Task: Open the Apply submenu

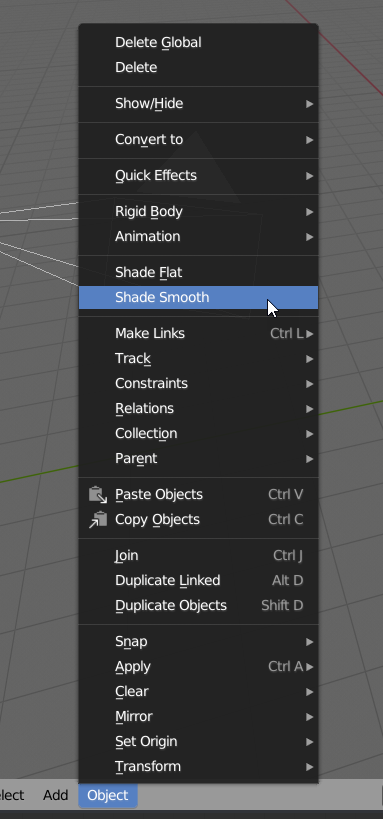Action: point(198,666)
